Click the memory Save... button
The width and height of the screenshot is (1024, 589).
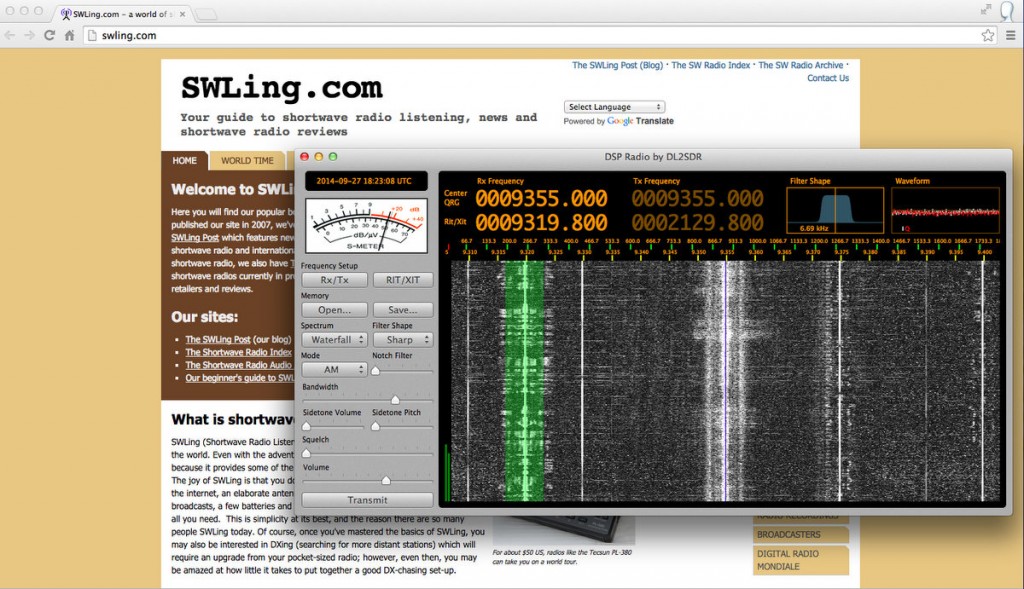click(x=403, y=310)
